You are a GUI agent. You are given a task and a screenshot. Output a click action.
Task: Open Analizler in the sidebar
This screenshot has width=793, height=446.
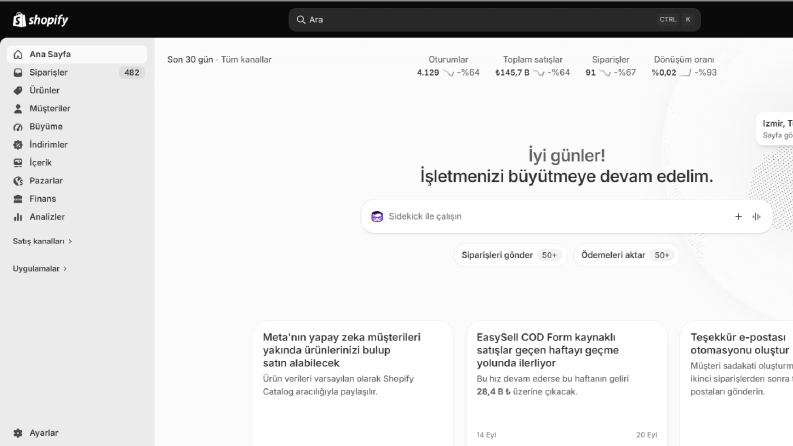pyautogui.click(x=77, y=217)
